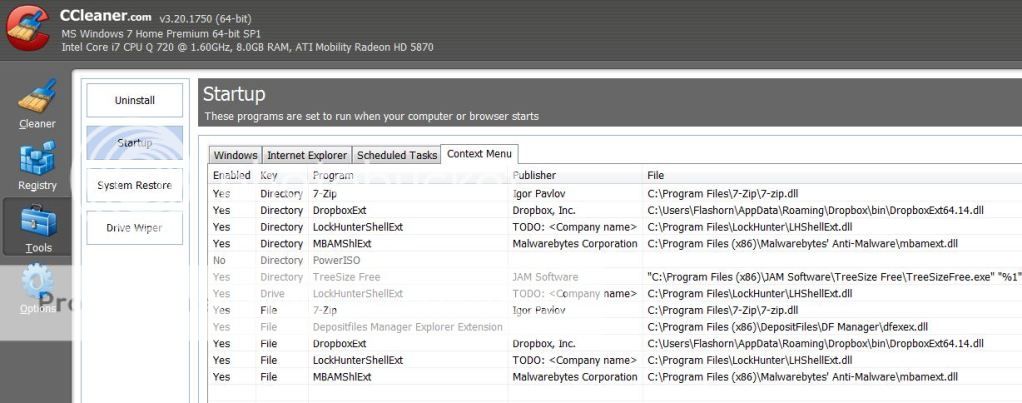Open the Options gear icon
The image size is (1022, 403).
(x=37, y=282)
